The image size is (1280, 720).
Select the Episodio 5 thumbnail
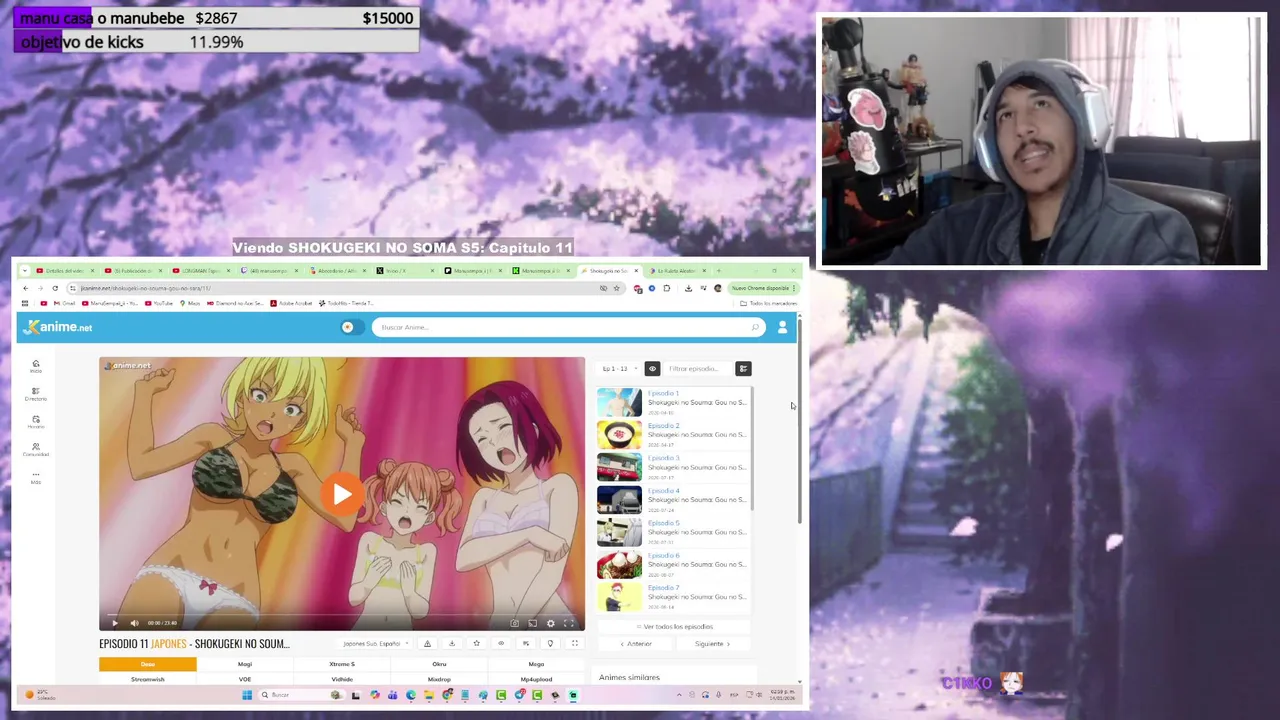tap(619, 532)
